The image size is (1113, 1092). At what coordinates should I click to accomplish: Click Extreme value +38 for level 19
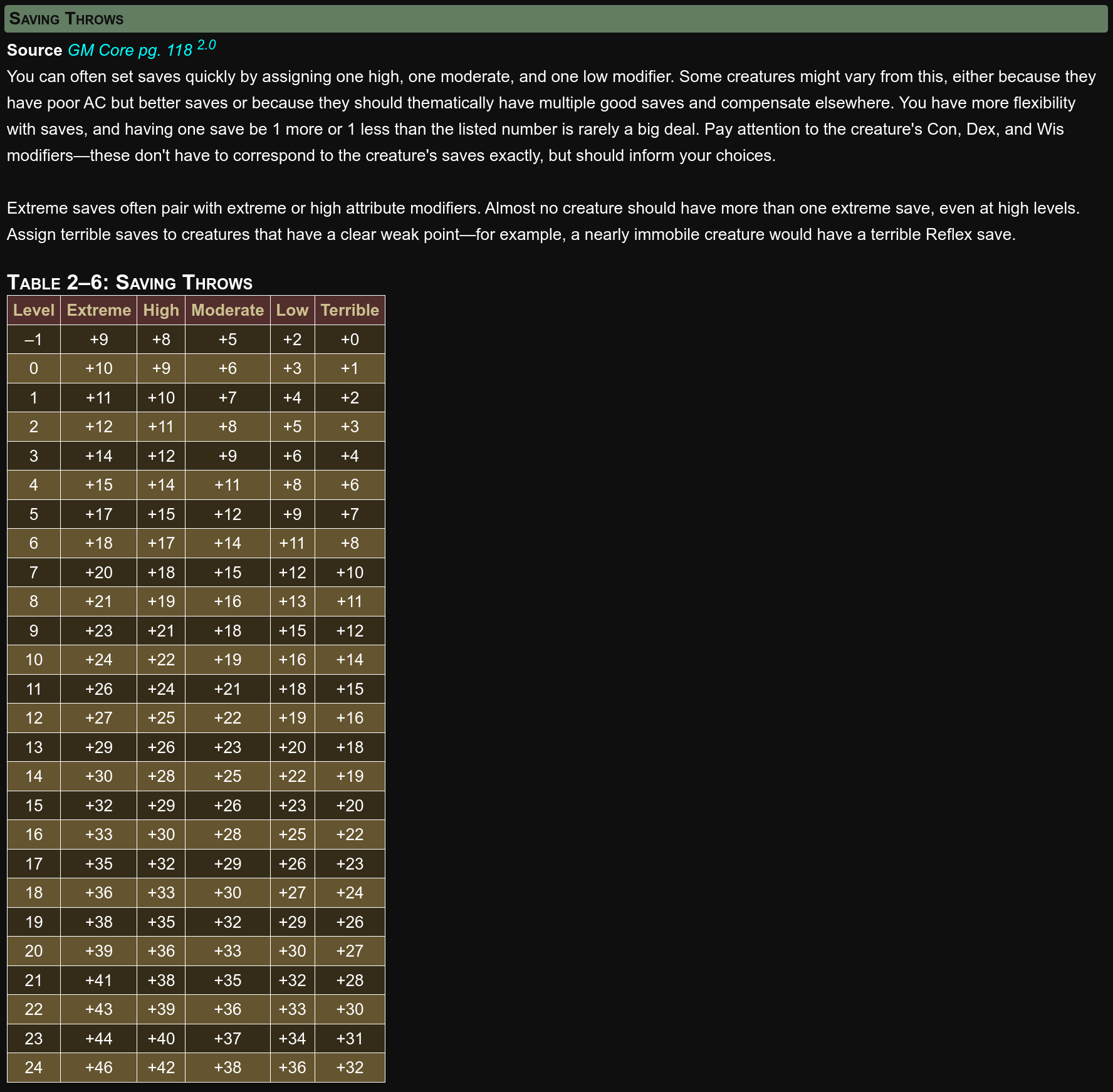[99, 922]
